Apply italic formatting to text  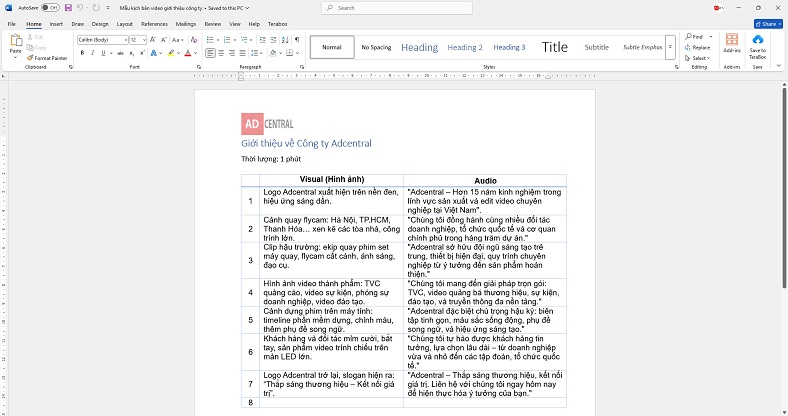pyautogui.click(x=92, y=52)
